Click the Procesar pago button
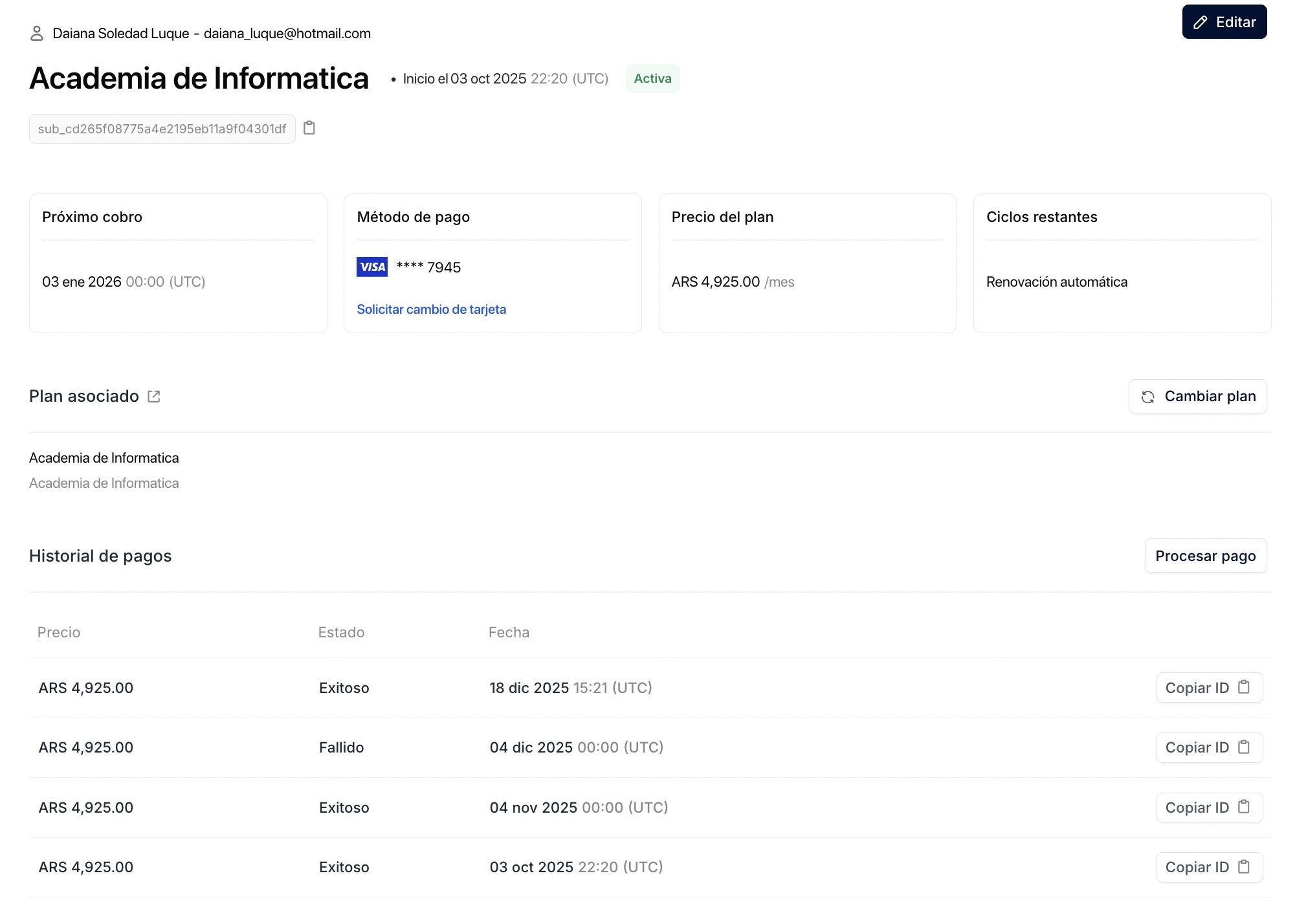 tap(1206, 556)
